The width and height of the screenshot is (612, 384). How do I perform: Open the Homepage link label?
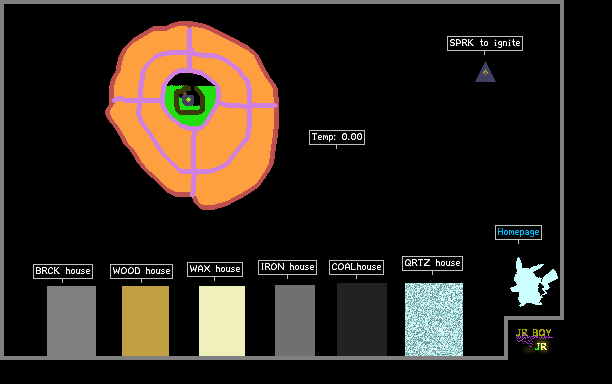pos(518,232)
